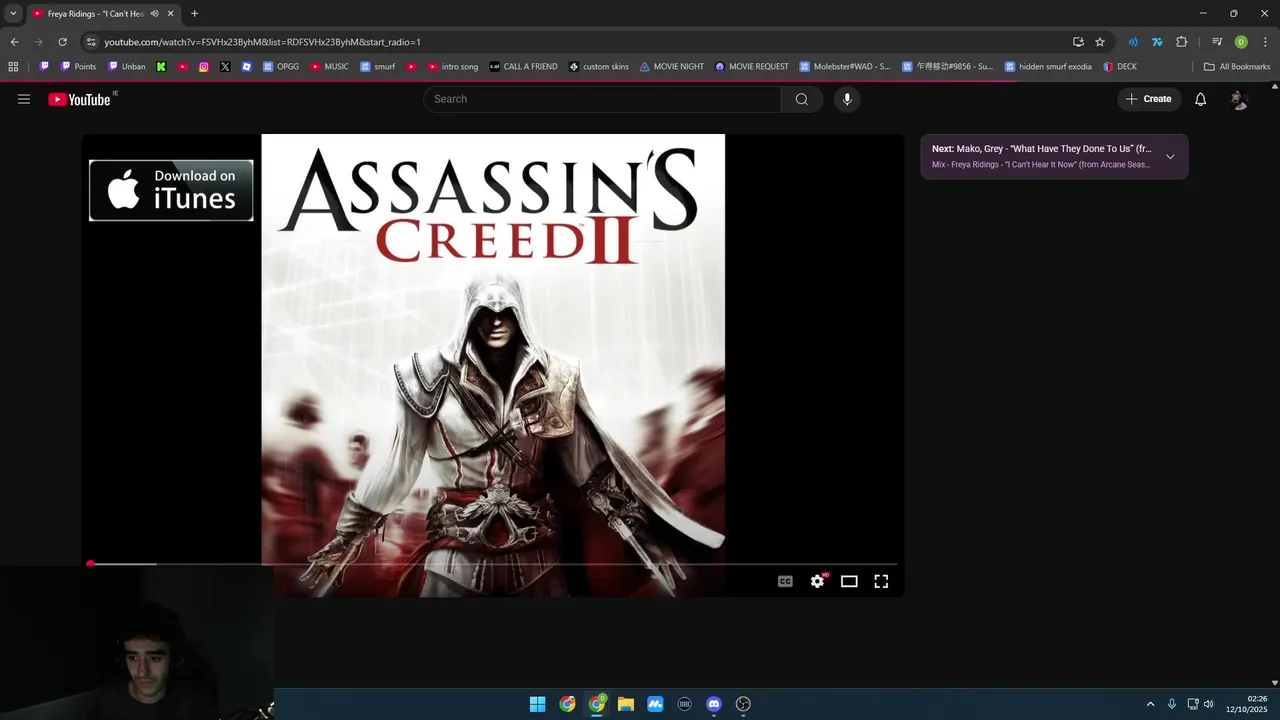
Task: Expand the Next up playlist panel
Action: coord(1170,157)
